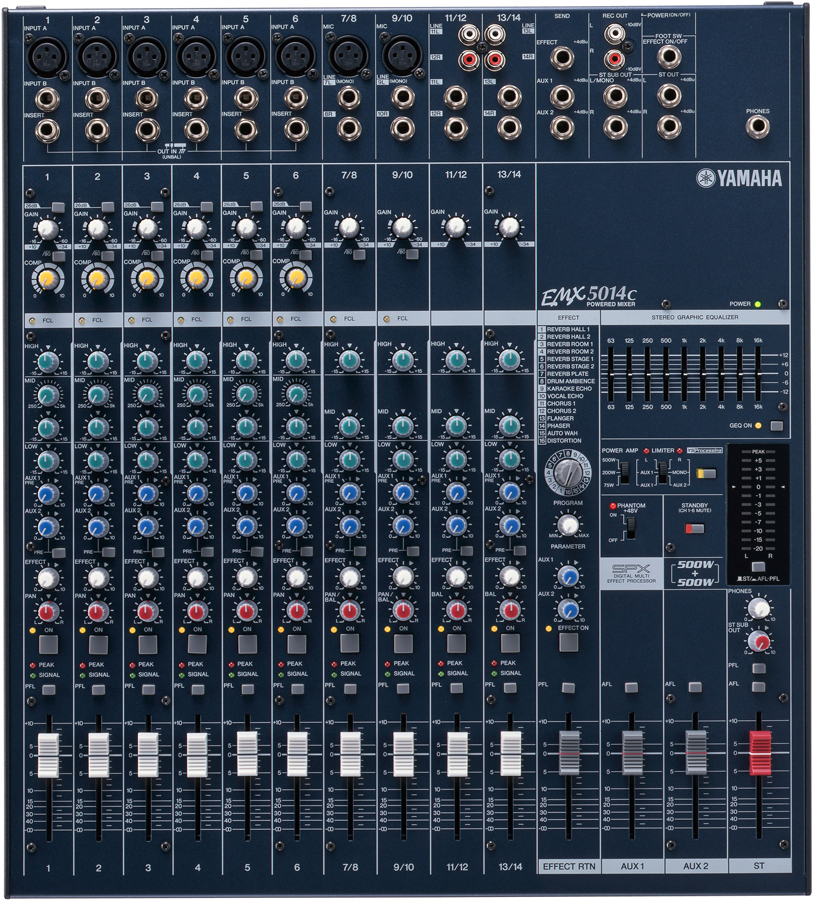Click the channel 6 fader
Image resolution: width=813 pixels, height=900 pixels.
pos(297,754)
